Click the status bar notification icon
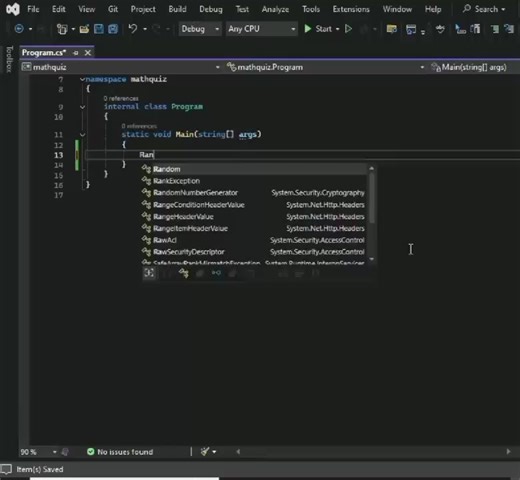Image resolution: width=520 pixels, height=480 pixels. pos(6,469)
